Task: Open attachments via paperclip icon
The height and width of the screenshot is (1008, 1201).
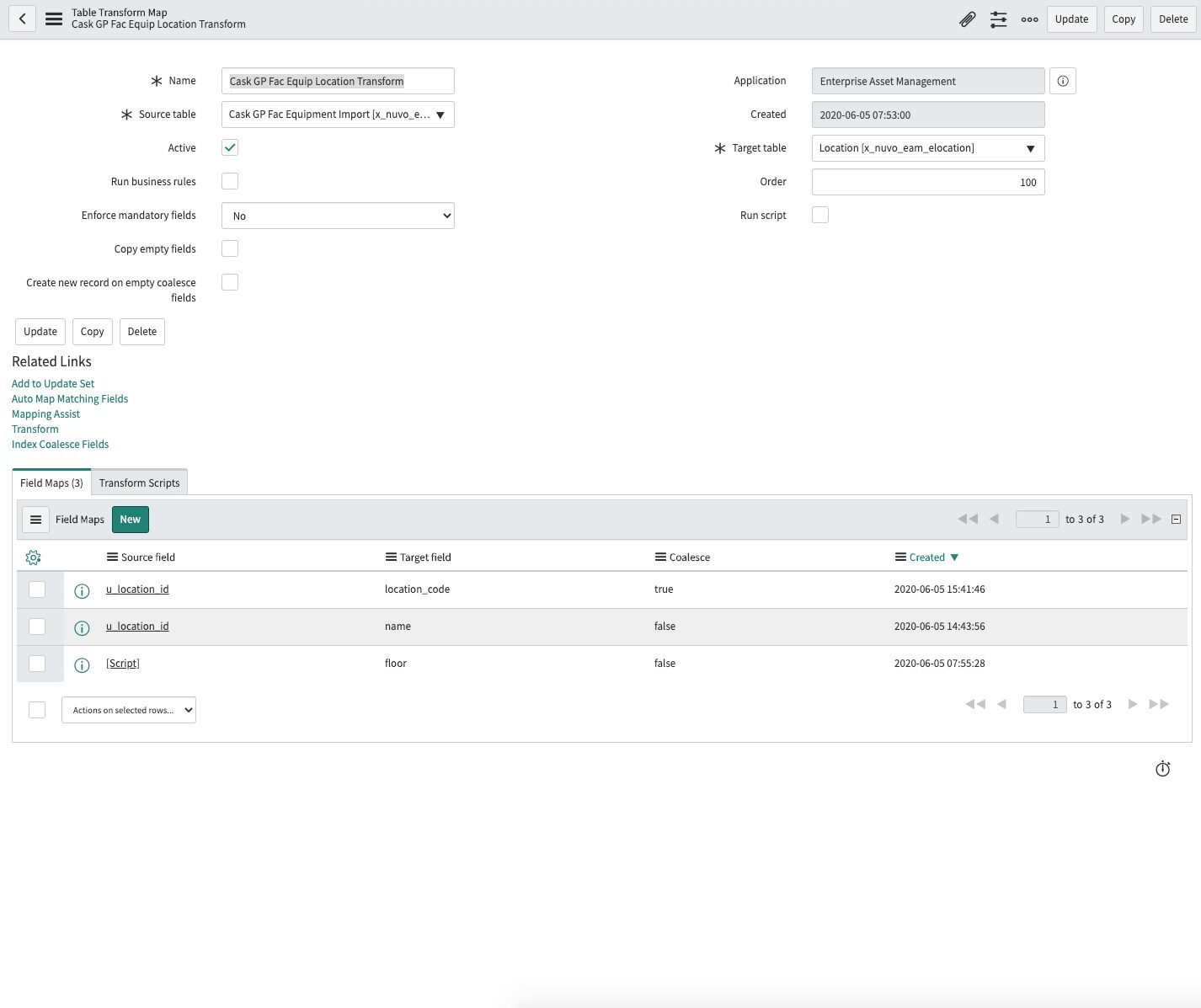Action: [x=968, y=19]
